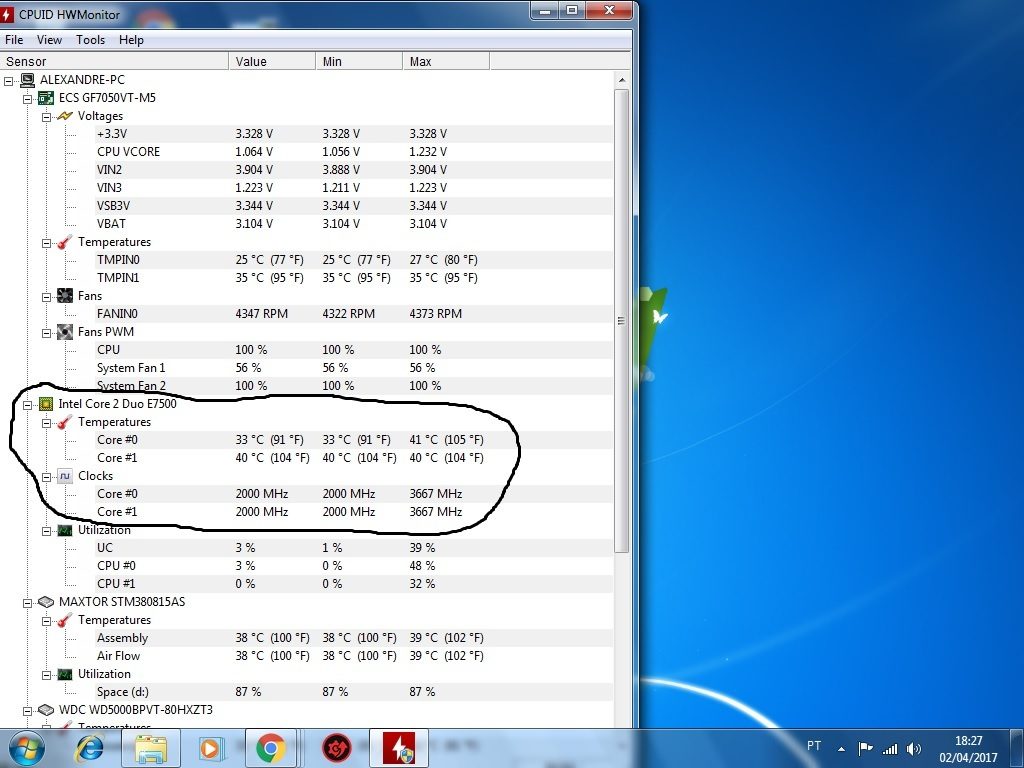Click the Sensor column header
This screenshot has height=768, width=1024.
point(114,61)
